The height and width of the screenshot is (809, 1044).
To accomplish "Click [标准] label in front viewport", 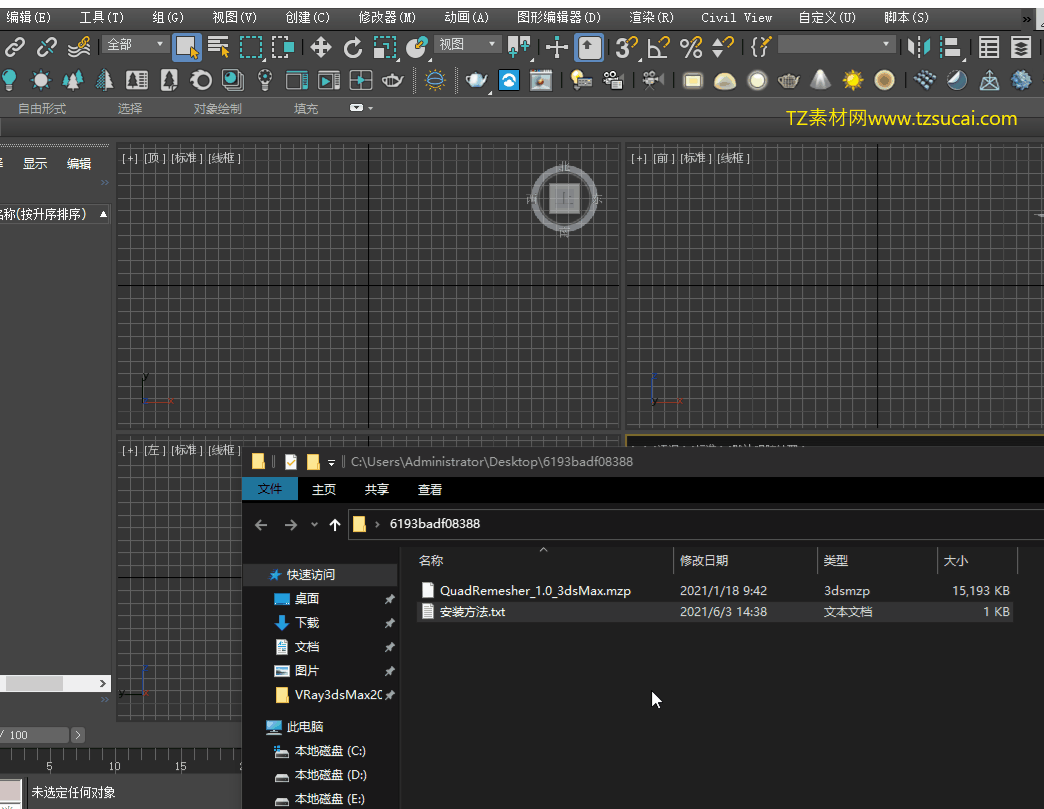I will [696, 158].
